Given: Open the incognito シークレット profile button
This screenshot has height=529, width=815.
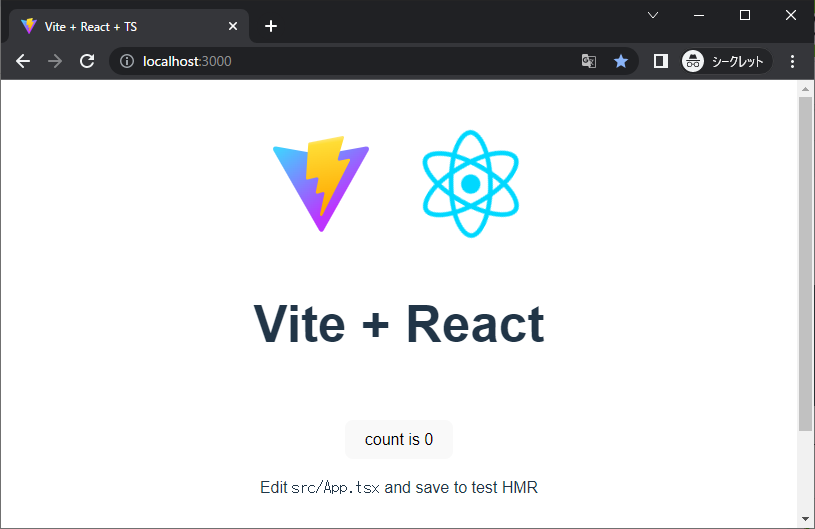Looking at the screenshot, I should (x=726, y=61).
